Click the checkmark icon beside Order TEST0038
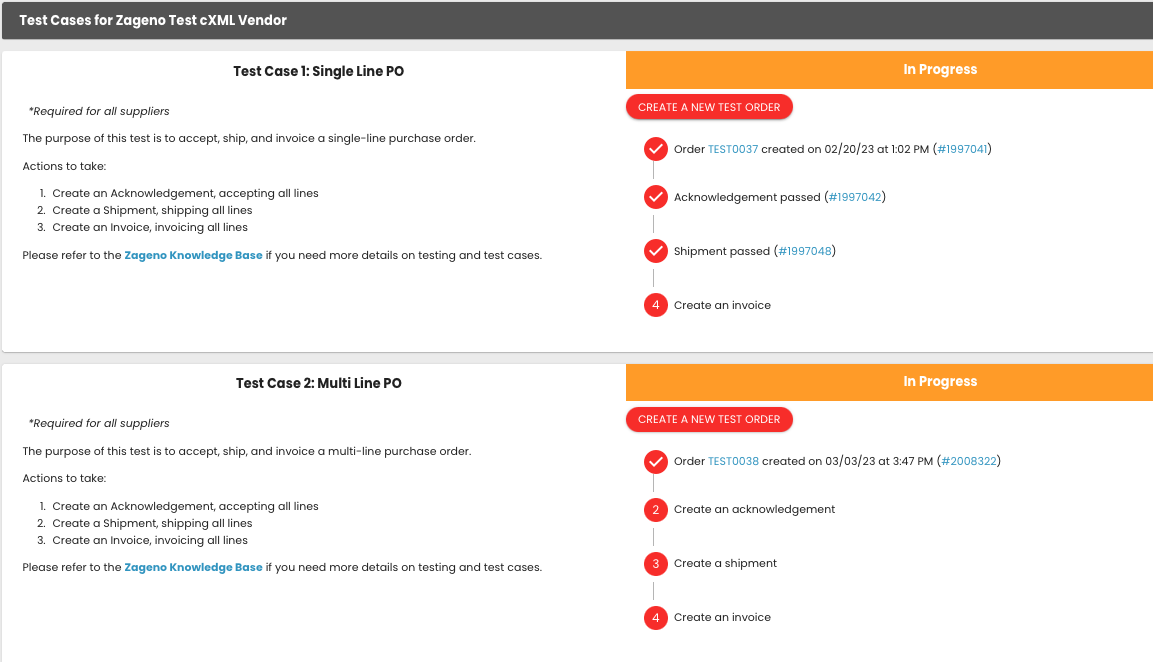This screenshot has height=662, width=1153. click(655, 461)
